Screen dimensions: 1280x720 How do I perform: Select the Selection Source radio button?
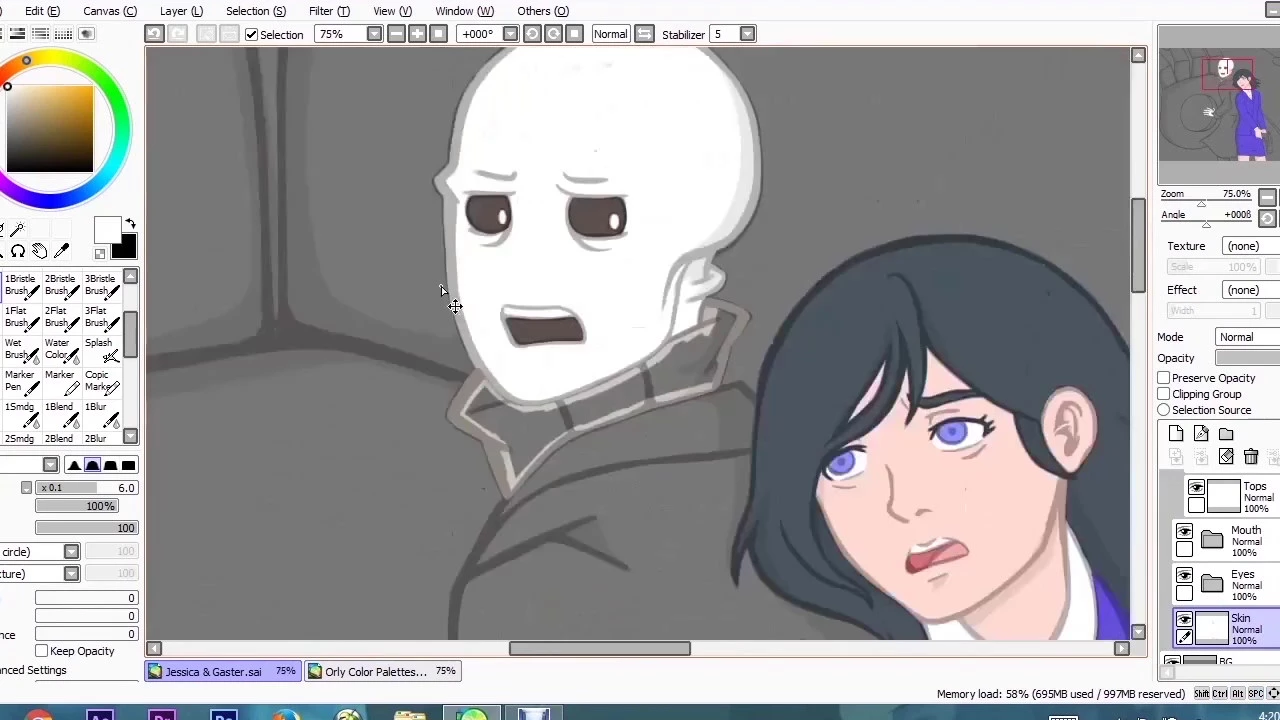(1164, 410)
